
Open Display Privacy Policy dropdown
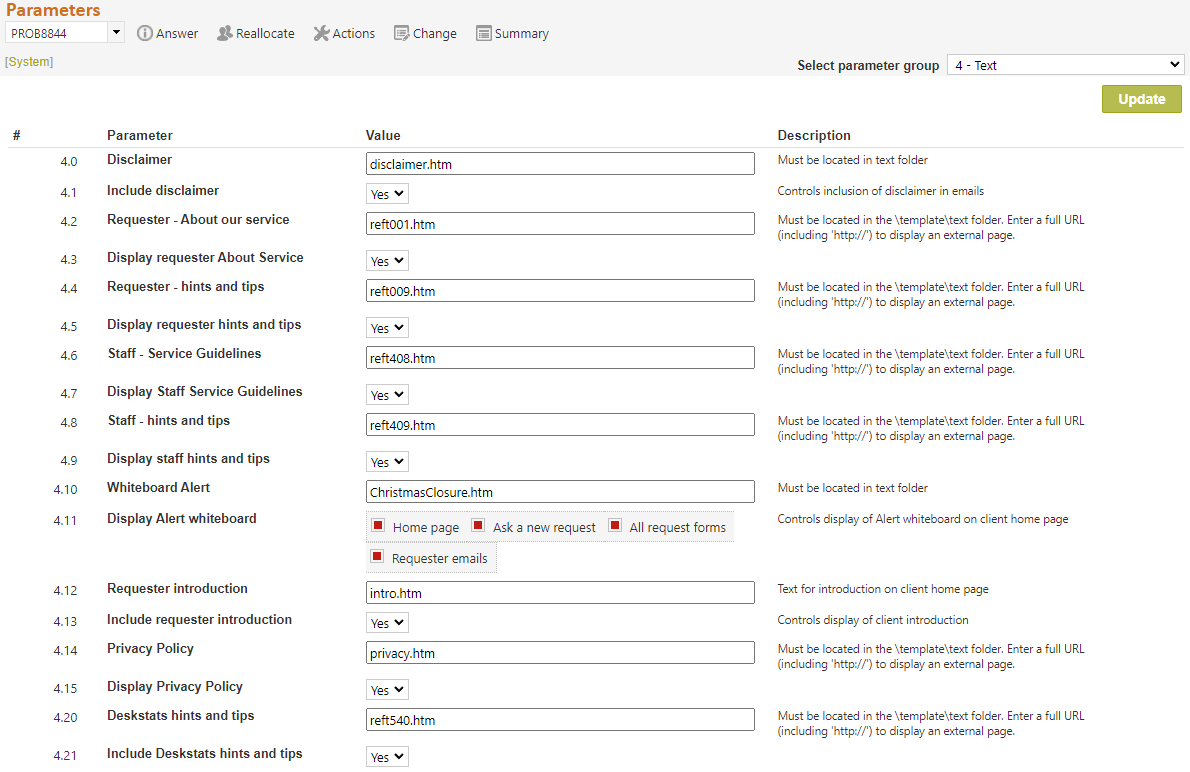click(x=387, y=689)
